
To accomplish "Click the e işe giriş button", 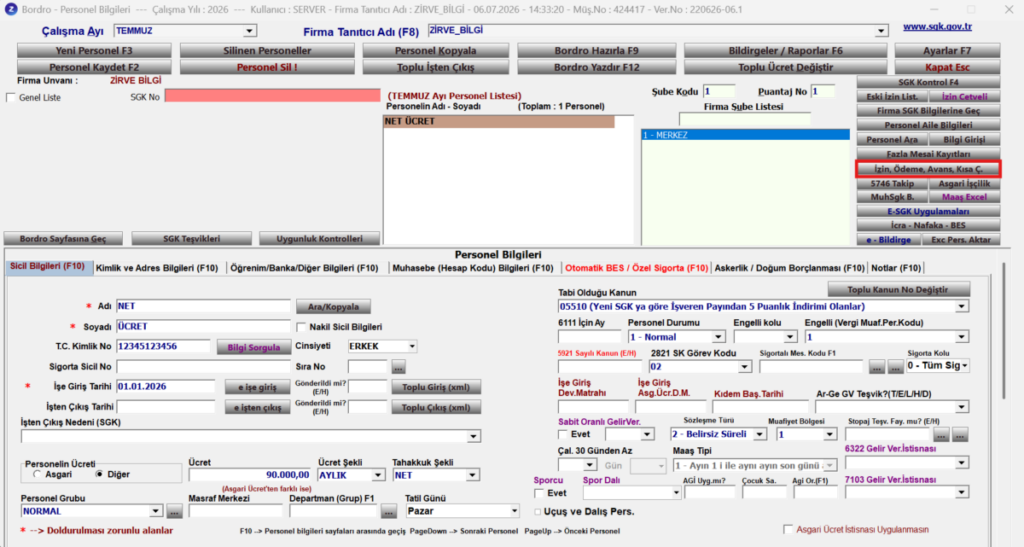I will click(x=257, y=387).
